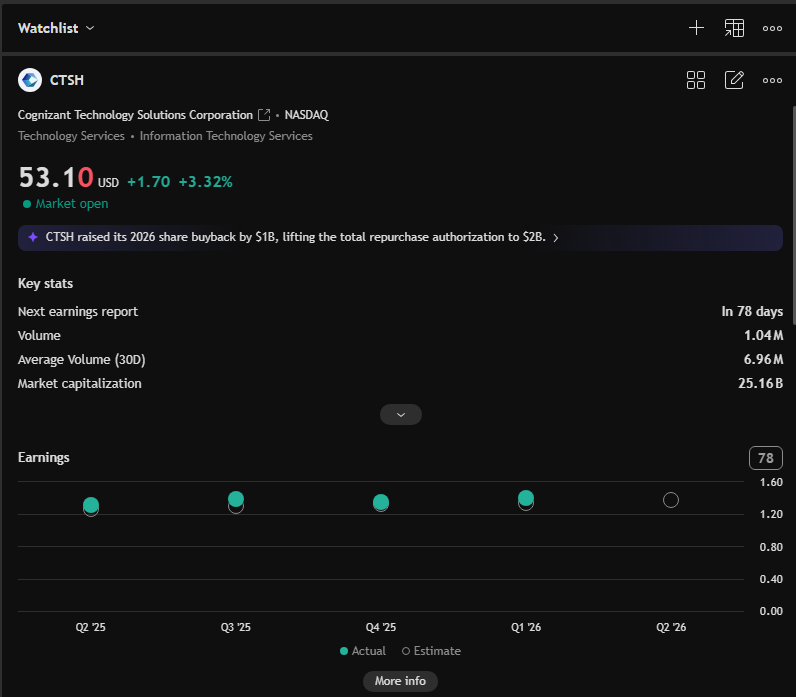Click the sparkle icon in the news banner
Image resolution: width=796 pixels, height=697 pixels.
pyautogui.click(x=33, y=237)
